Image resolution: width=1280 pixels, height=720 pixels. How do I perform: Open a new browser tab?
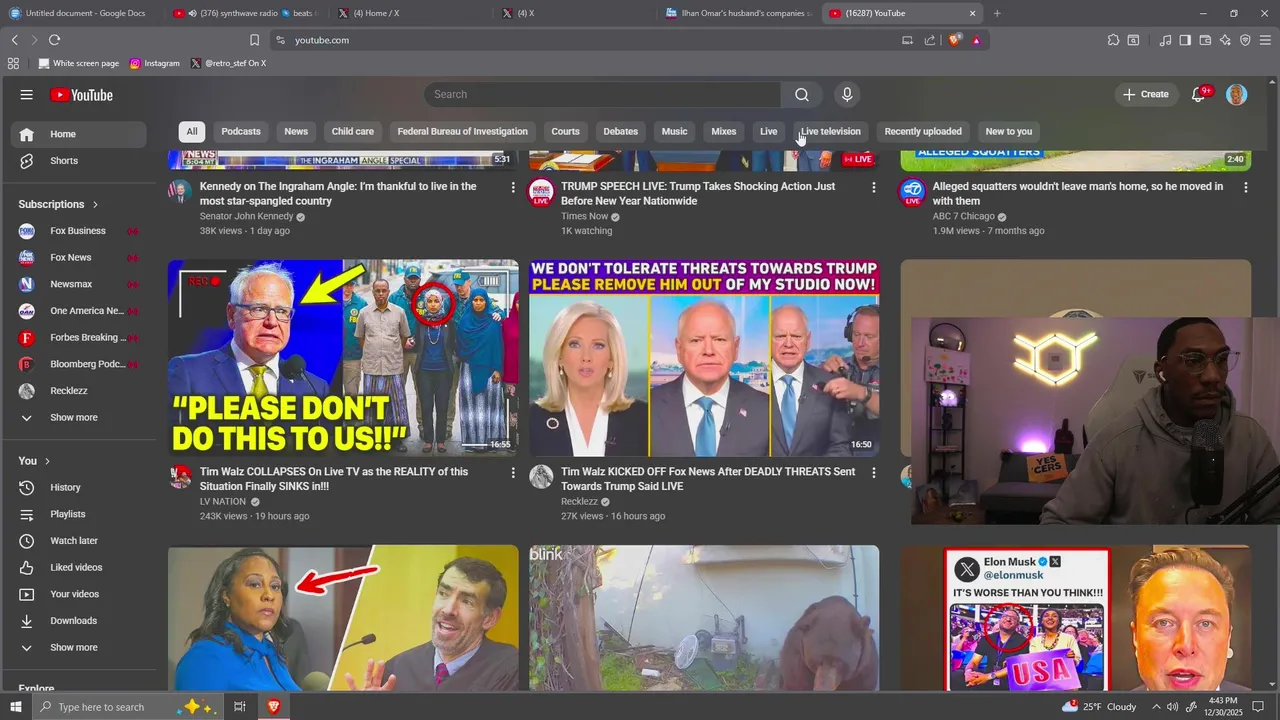[x=997, y=13]
